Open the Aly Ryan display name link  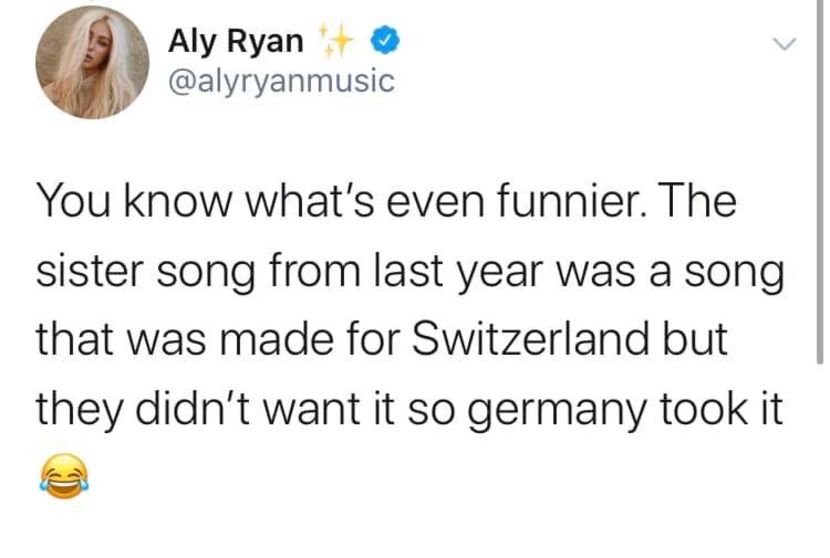pyautogui.click(x=235, y=41)
